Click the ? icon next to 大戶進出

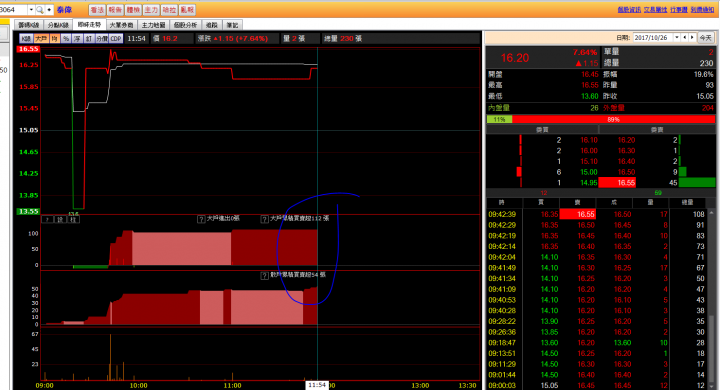(x=201, y=219)
